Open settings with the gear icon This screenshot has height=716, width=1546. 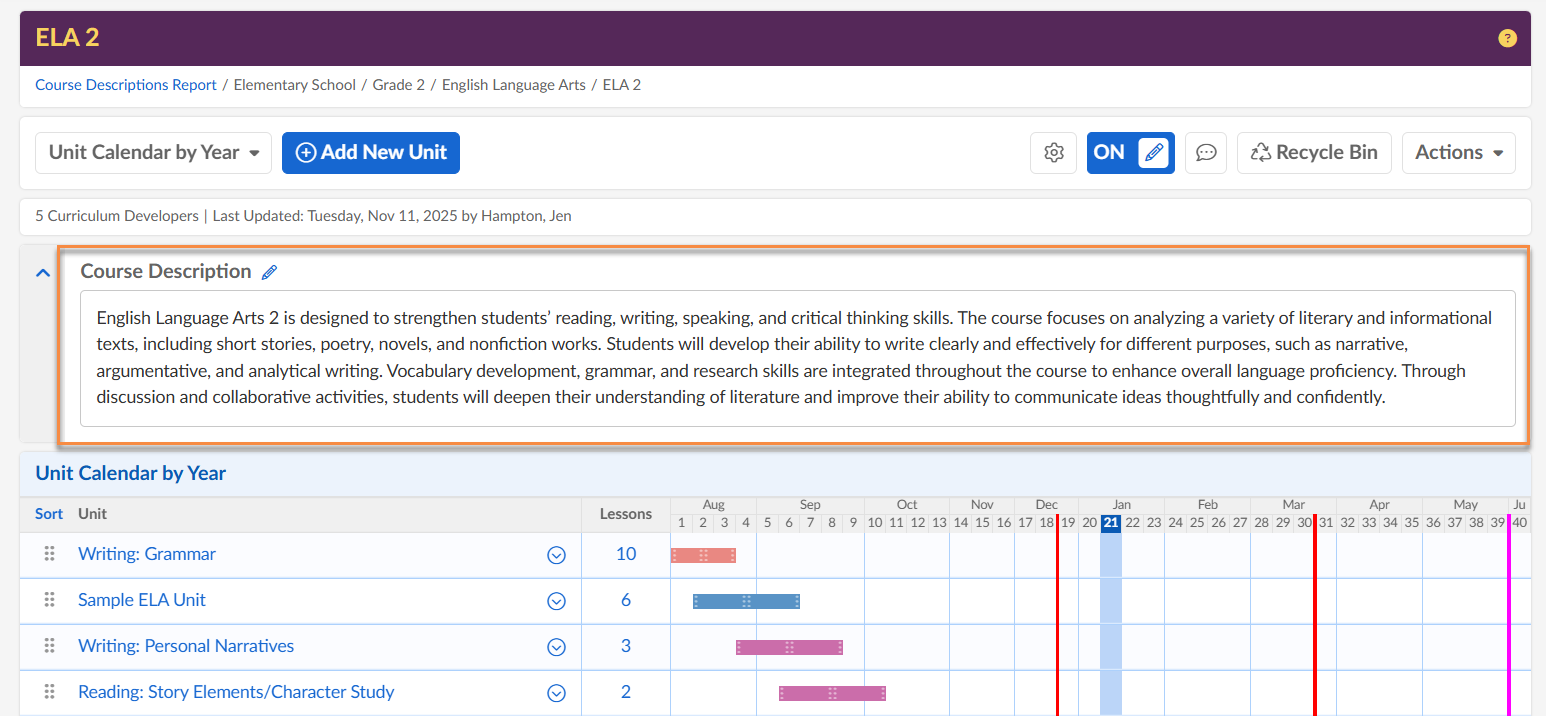[x=1053, y=153]
